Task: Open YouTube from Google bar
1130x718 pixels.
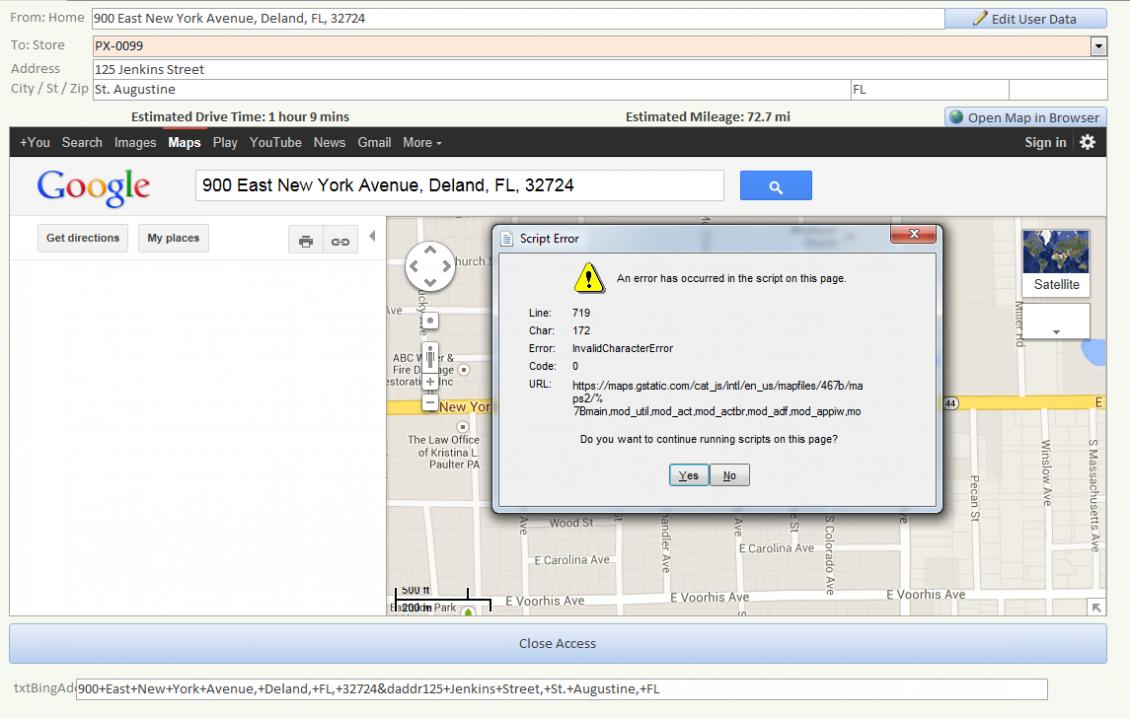Action: click(275, 142)
